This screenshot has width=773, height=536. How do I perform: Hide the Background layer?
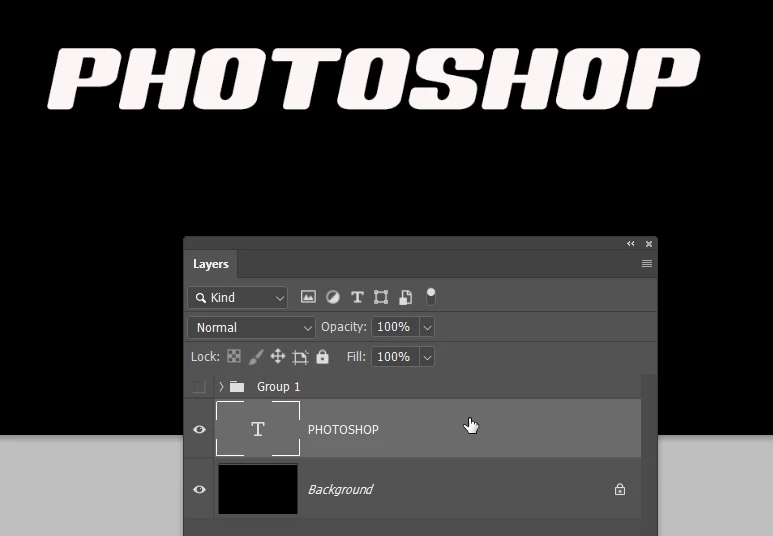(199, 489)
